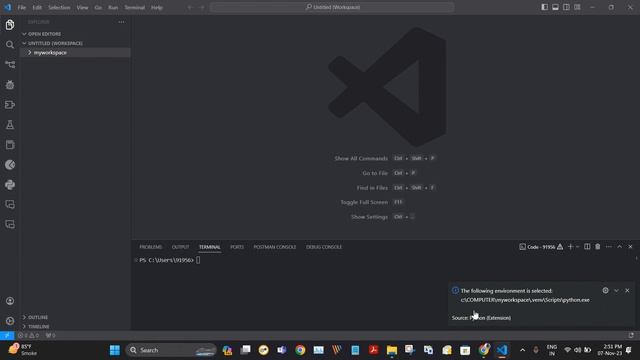The image size is (640, 360).
Task: Open the Run and Debug view
Action: [10, 84]
